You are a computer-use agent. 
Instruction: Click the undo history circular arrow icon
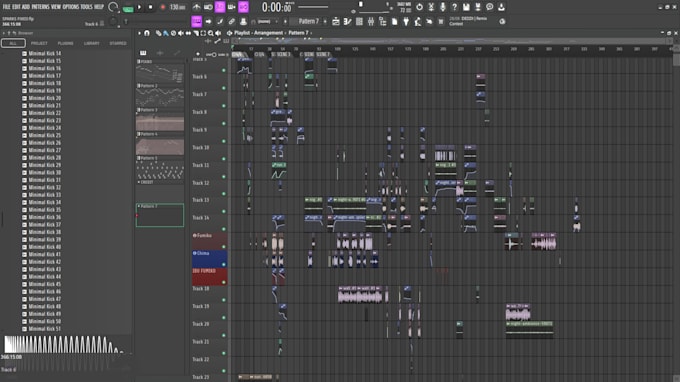click(x=419, y=7)
